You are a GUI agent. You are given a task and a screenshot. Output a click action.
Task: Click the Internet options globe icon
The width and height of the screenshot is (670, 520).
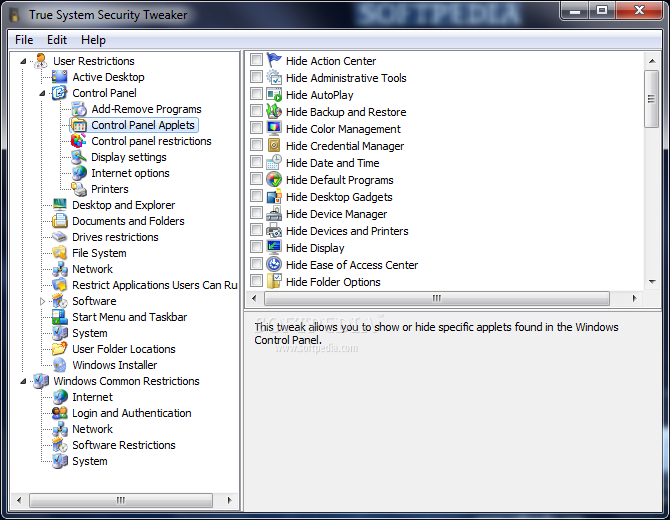click(79, 173)
